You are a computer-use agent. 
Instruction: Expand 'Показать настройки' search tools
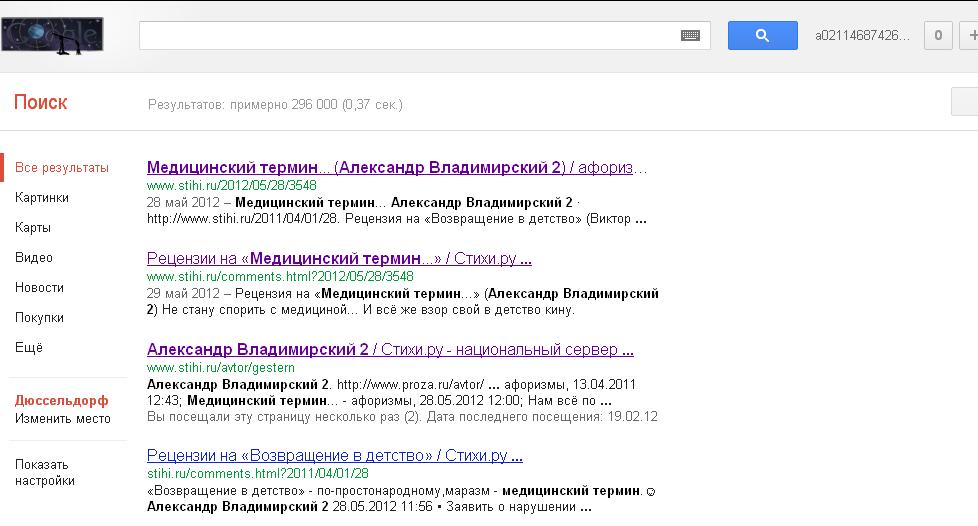[x=45, y=472]
